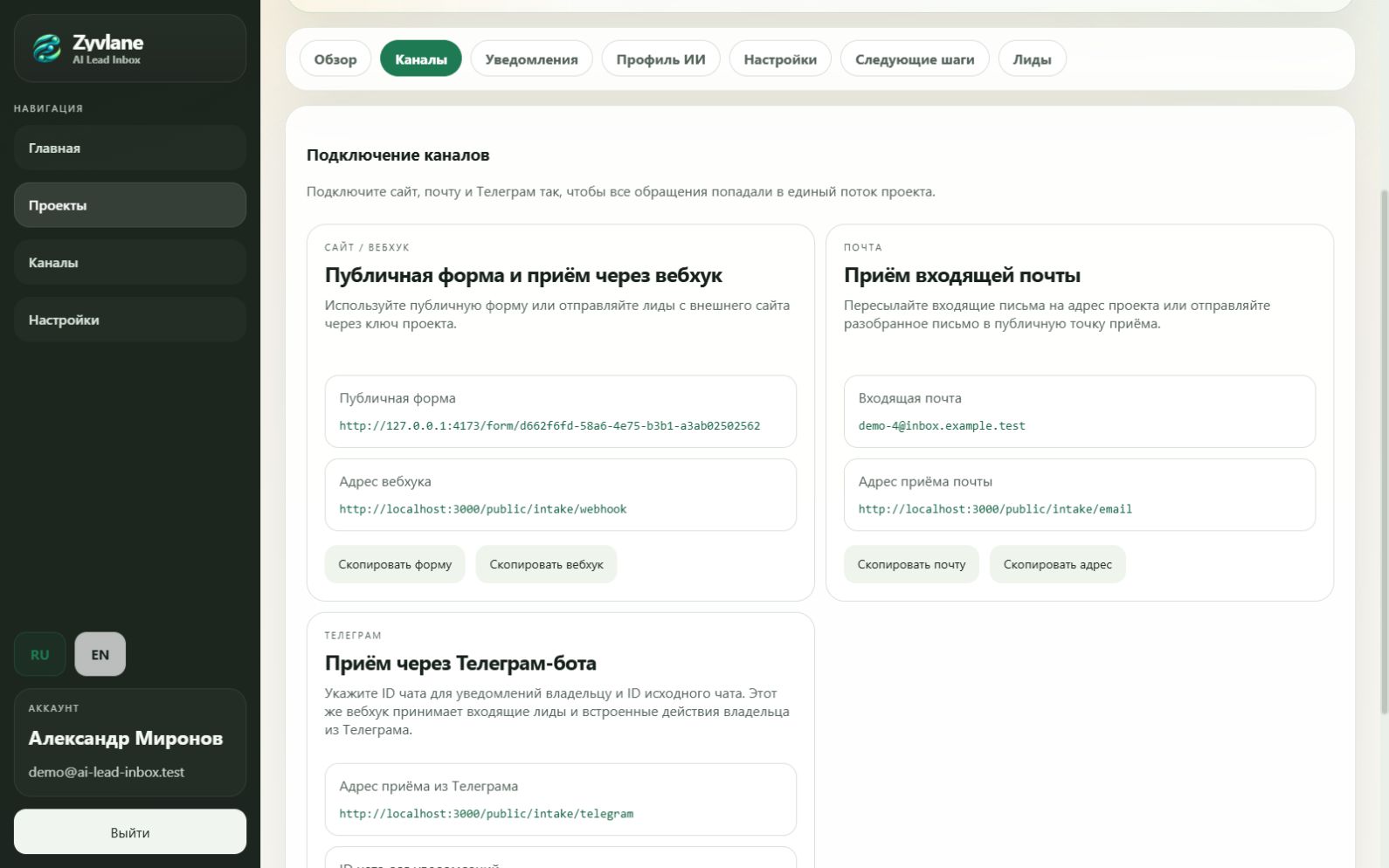Screen dimensions: 1389x868
Task: Go to the Уведомления tab
Action: click(531, 59)
